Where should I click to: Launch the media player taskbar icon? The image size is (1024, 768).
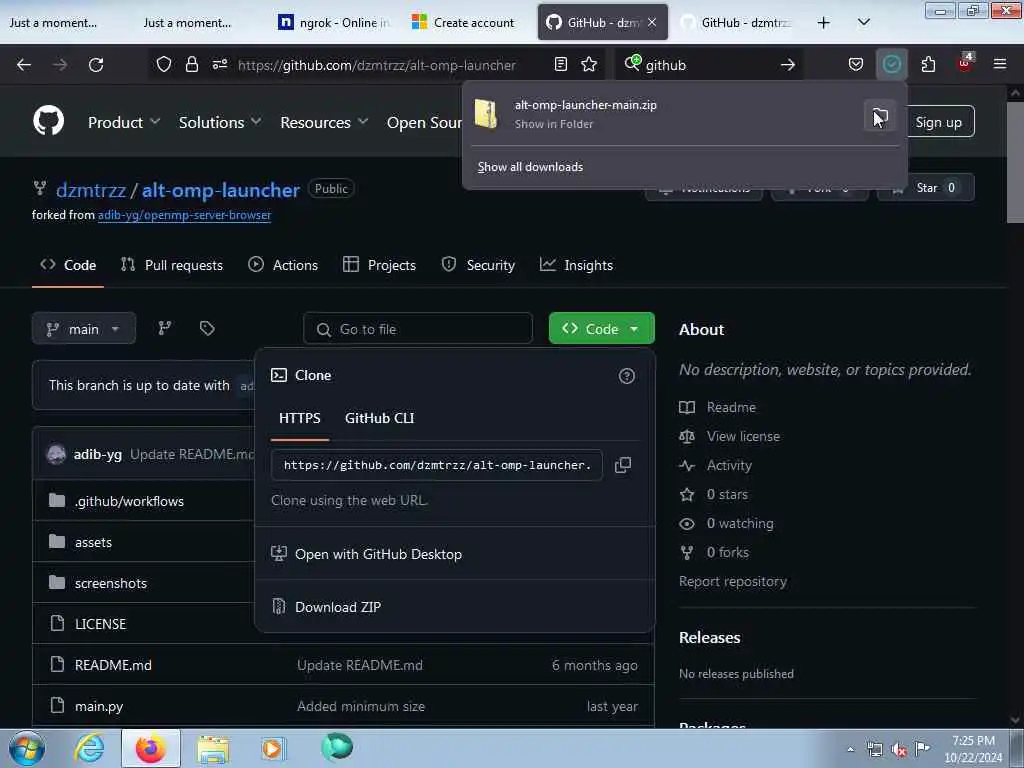click(272, 748)
